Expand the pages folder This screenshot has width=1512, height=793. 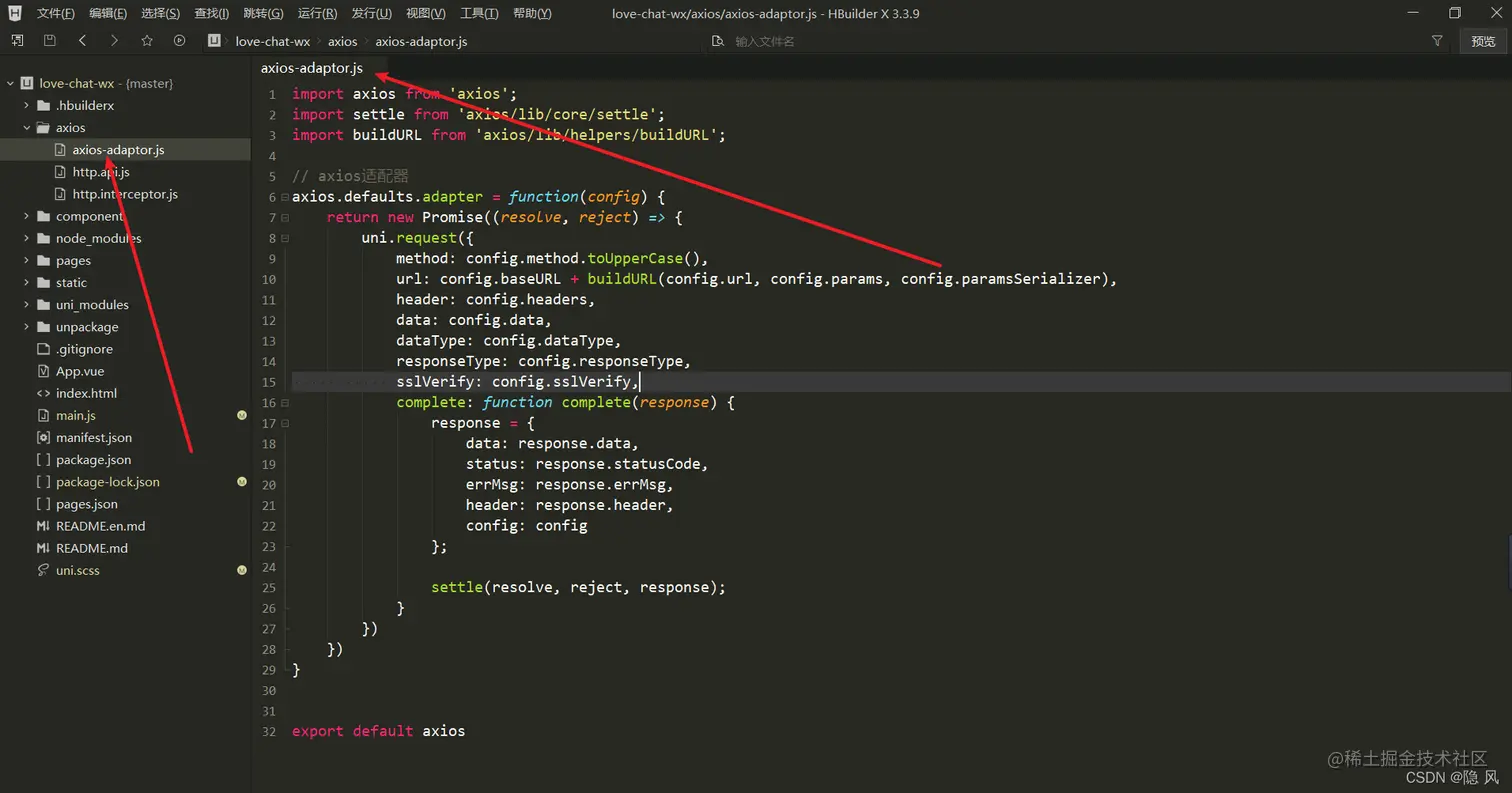click(27, 260)
